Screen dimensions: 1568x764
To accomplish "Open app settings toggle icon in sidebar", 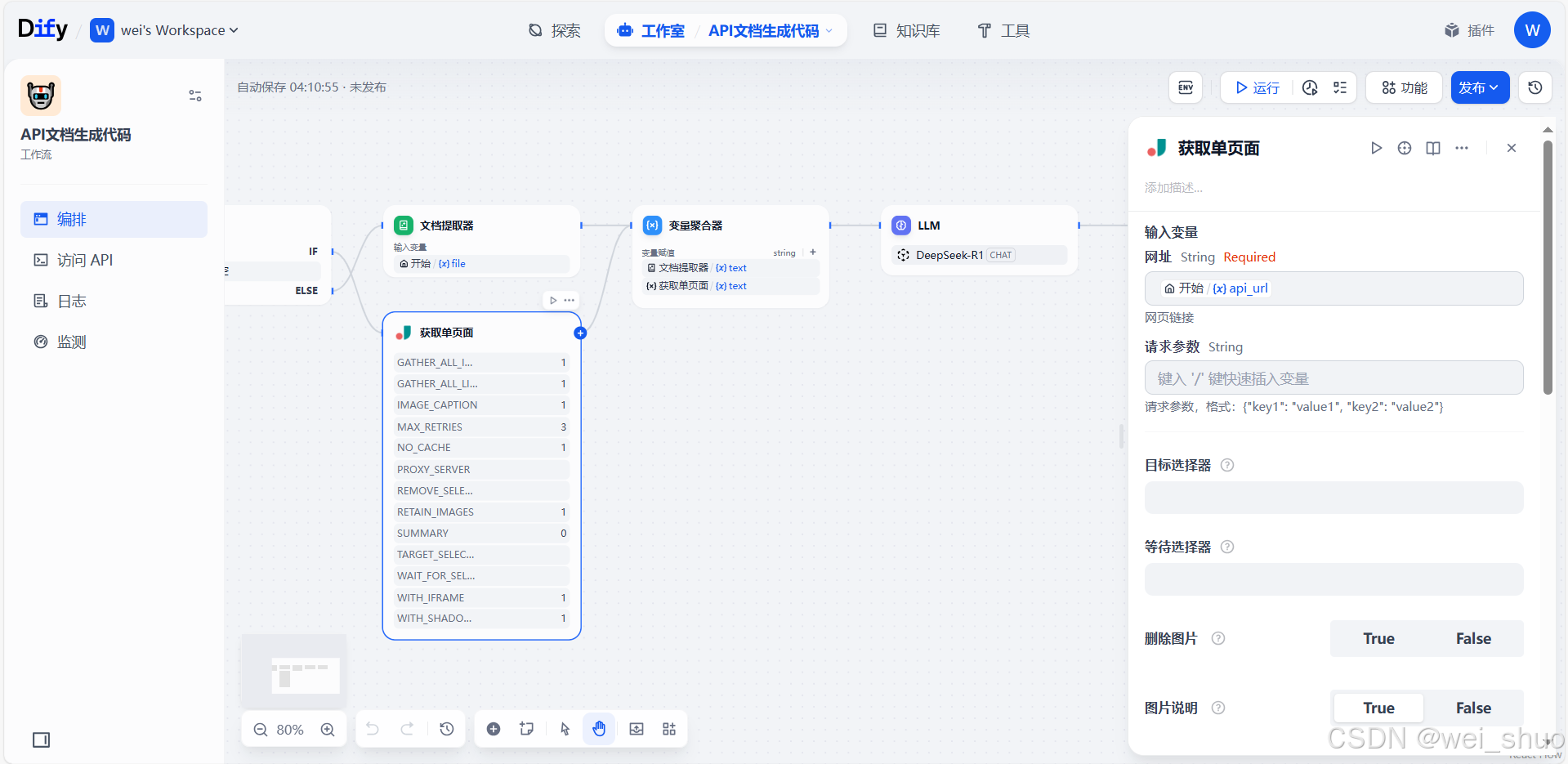I will coord(195,96).
